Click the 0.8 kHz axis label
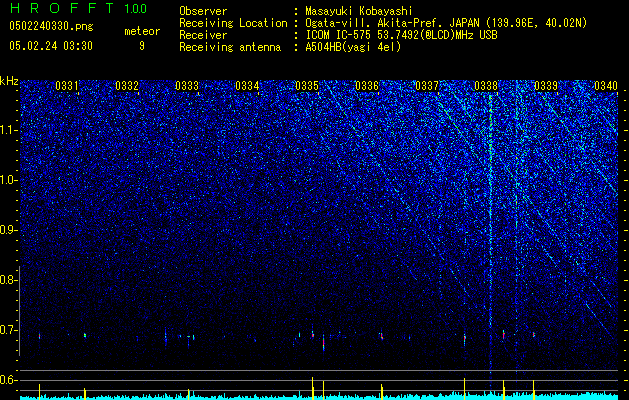 7,280
